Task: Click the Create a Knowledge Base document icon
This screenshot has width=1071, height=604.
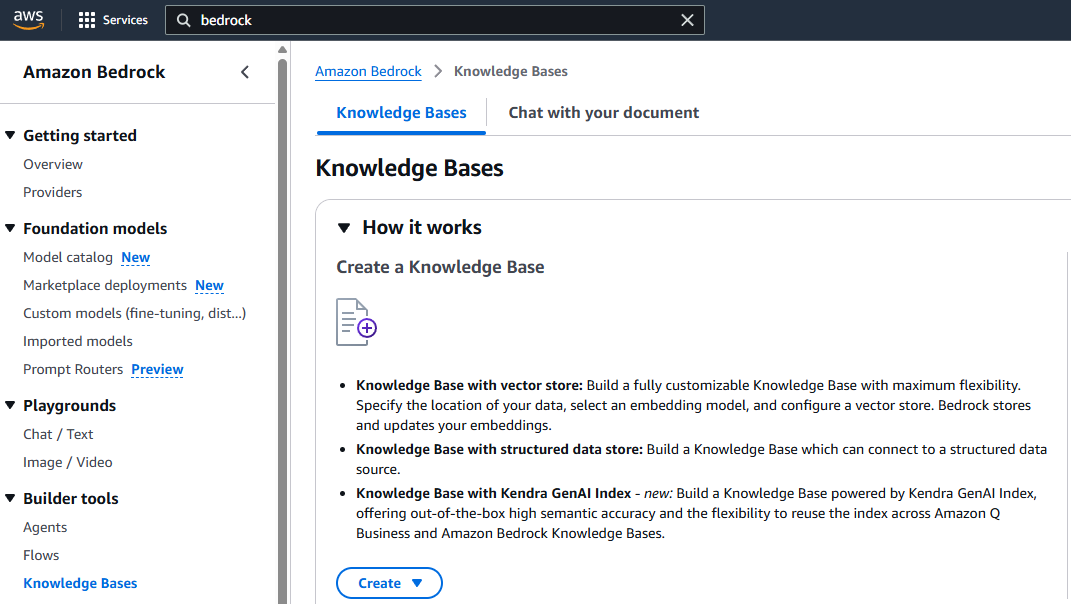Action: click(356, 322)
